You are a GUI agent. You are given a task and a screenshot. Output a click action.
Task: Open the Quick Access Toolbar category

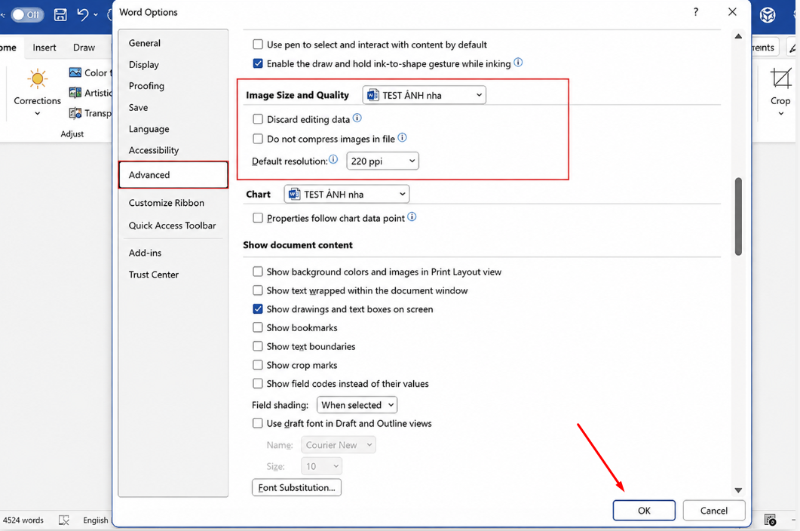pyautogui.click(x=173, y=225)
